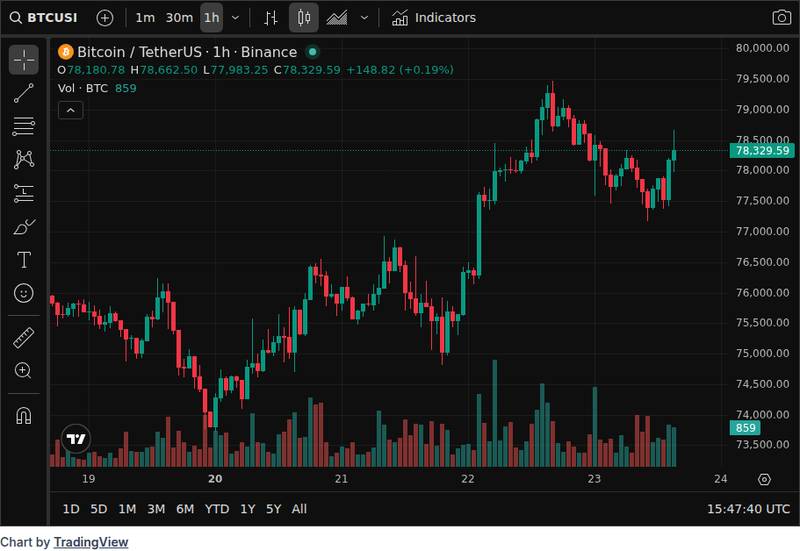The height and width of the screenshot is (551, 800).
Task: Activate the zoom in tool
Action: (x=23, y=370)
